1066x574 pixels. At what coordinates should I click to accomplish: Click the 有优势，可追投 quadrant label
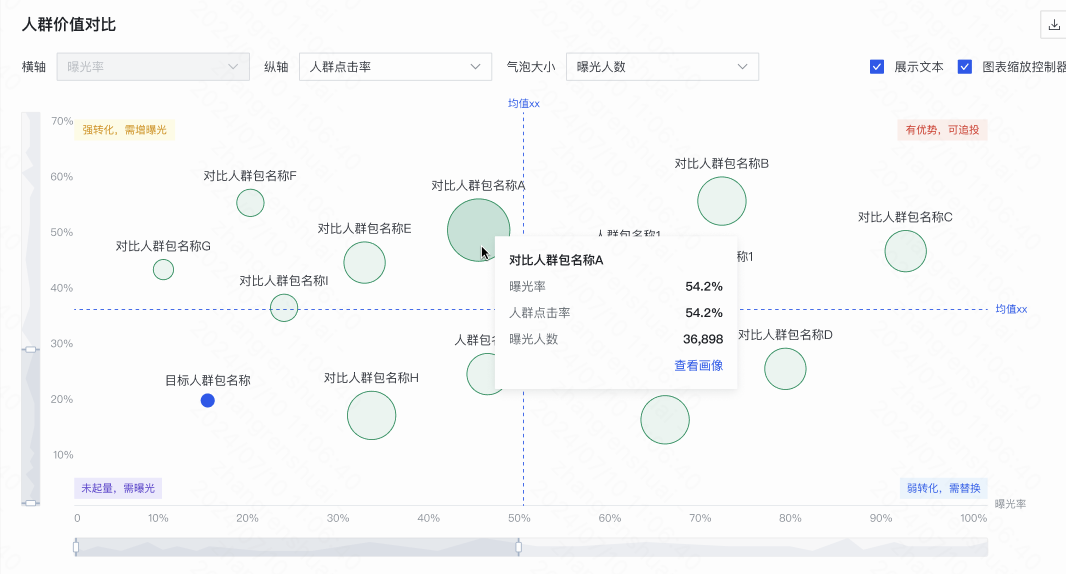click(x=942, y=129)
